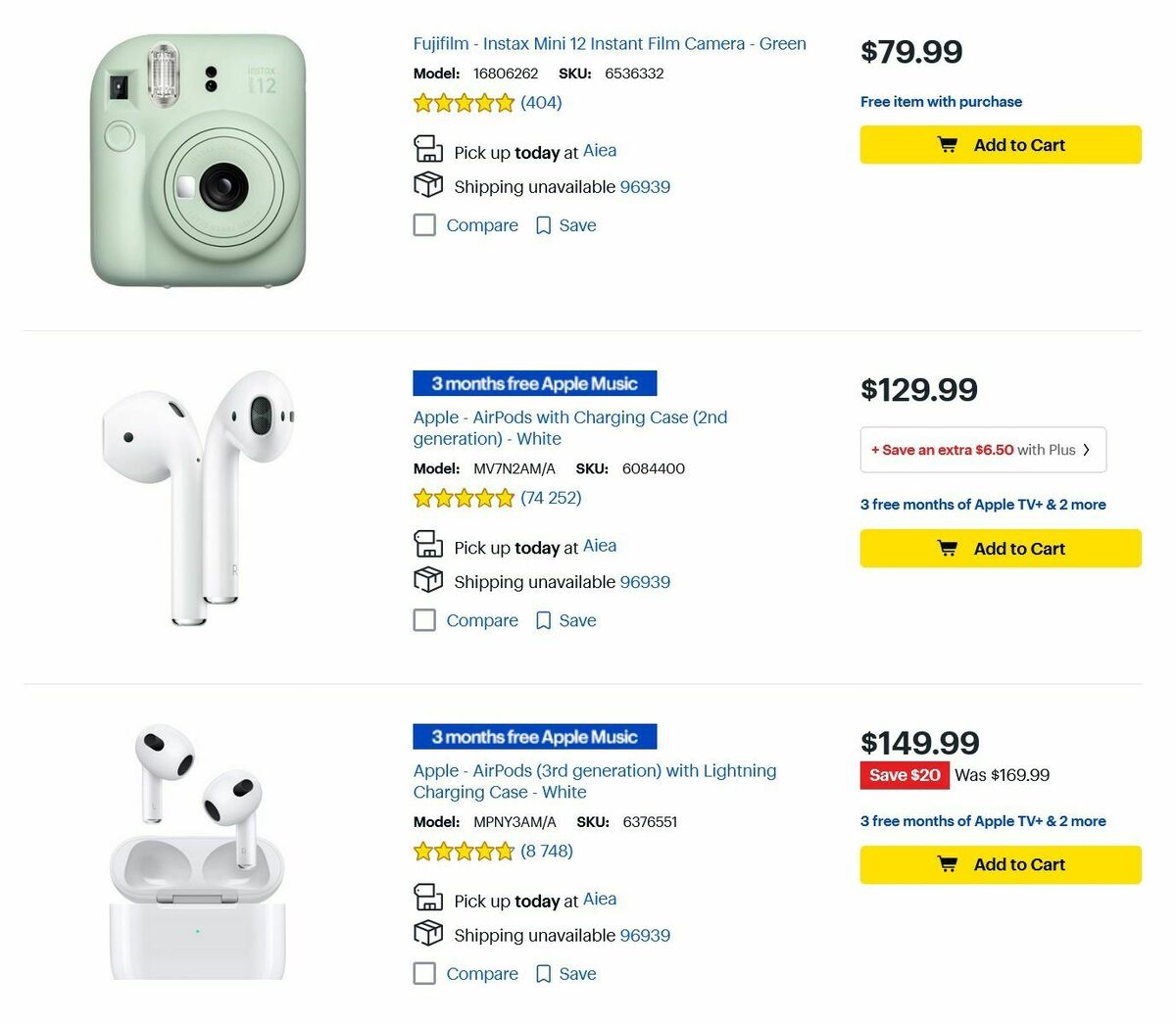Check the Compare box for the Instax Mini 12
The width and height of the screenshot is (1176, 1025).
(x=424, y=224)
